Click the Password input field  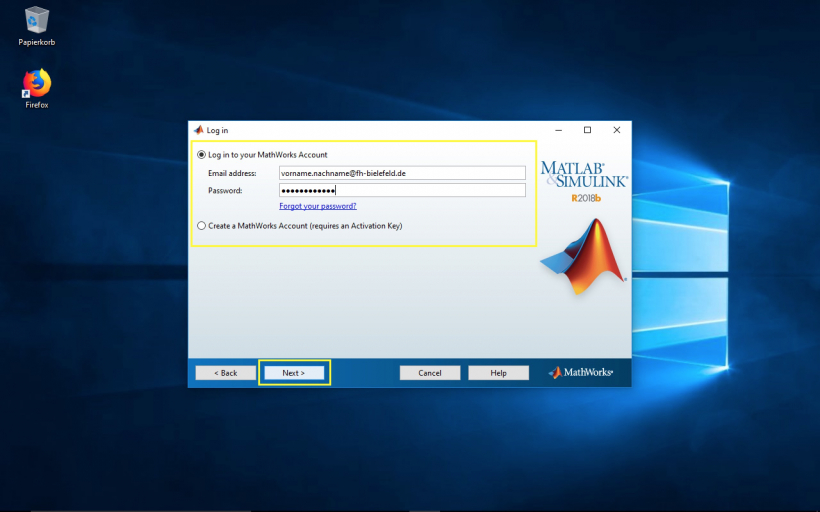tap(402, 190)
